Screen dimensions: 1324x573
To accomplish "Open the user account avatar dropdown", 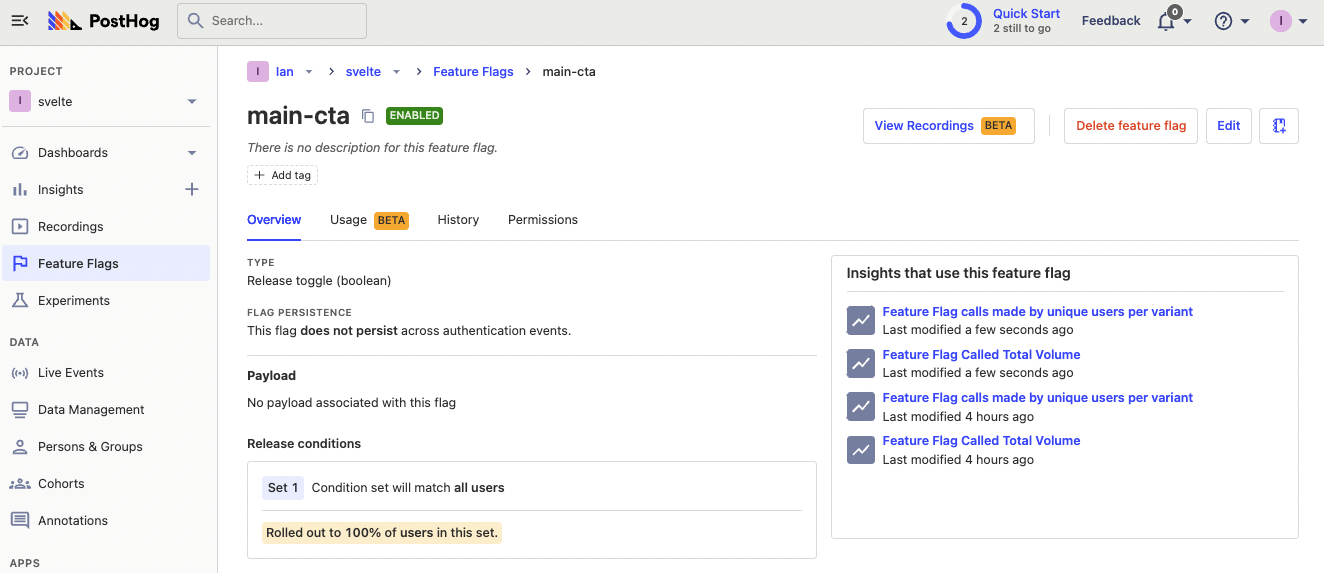I will click(1288, 21).
